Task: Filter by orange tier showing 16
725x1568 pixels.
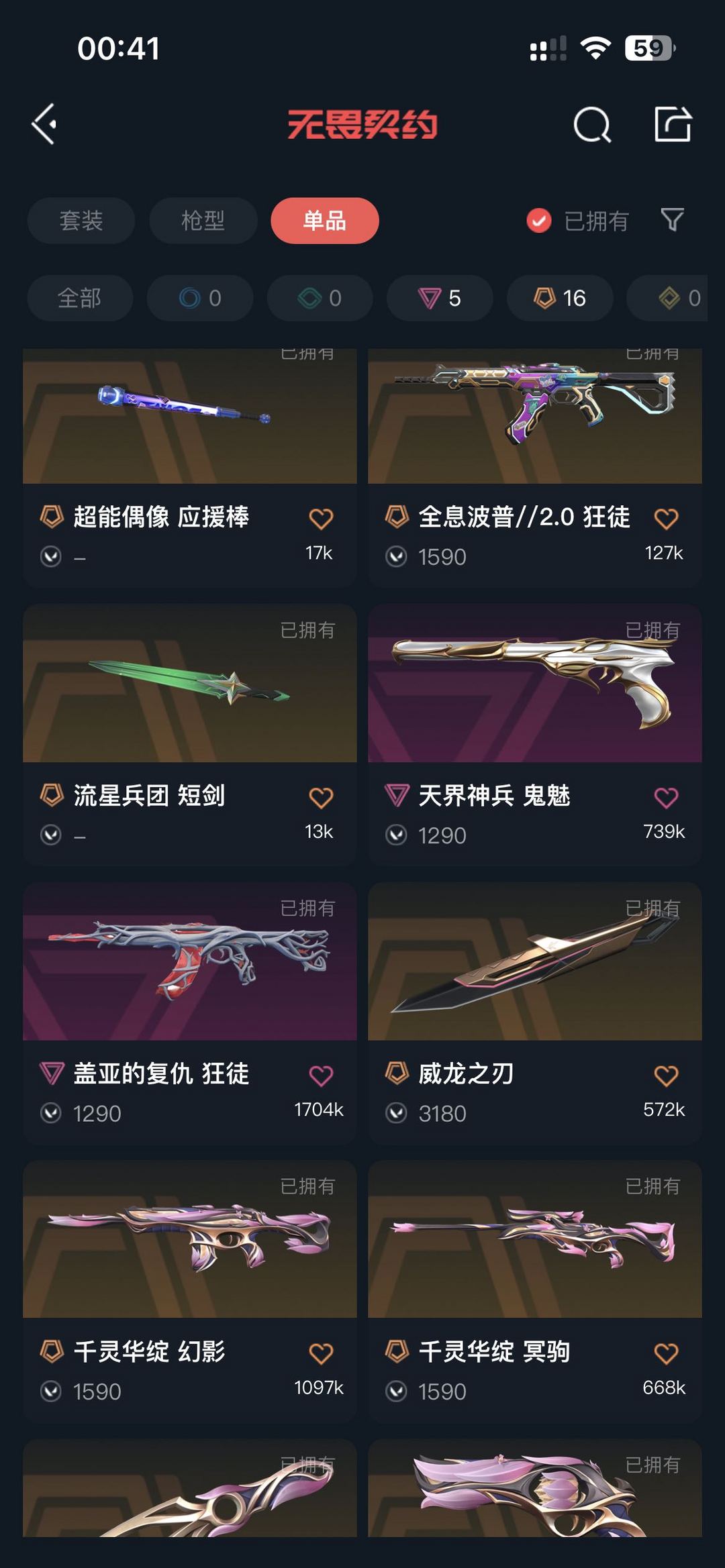Action: coord(560,298)
